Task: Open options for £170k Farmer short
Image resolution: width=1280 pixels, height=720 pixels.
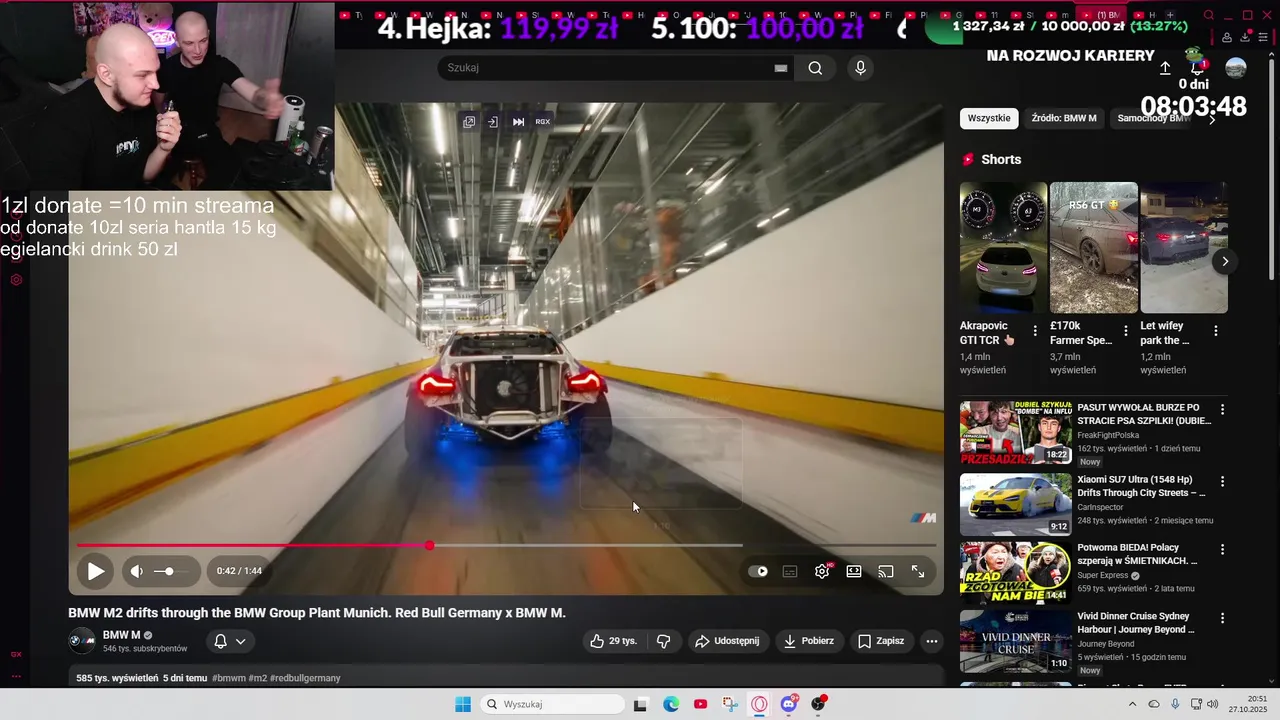Action: coord(1126,331)
